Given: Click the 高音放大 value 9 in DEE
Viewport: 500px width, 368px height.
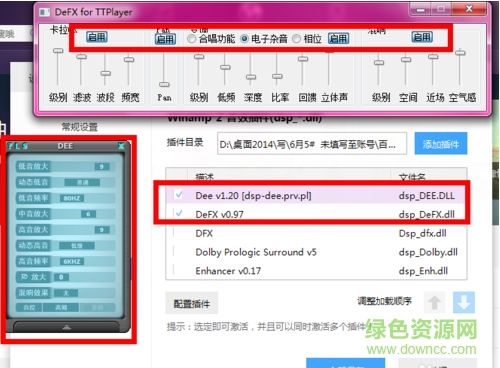Looking at the screenshot, I should (x=102, y=230).
